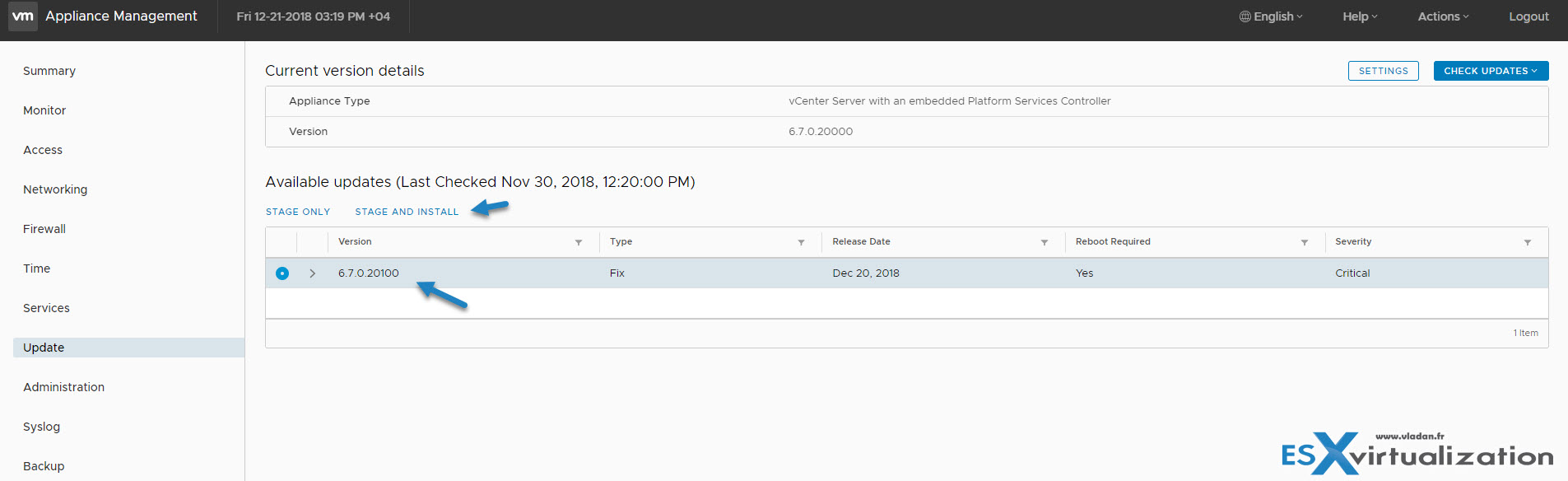This screenshot has height=481, width=1568.
Task: Click the Critical severity cell in update row
Action: tap(1352, 273)
